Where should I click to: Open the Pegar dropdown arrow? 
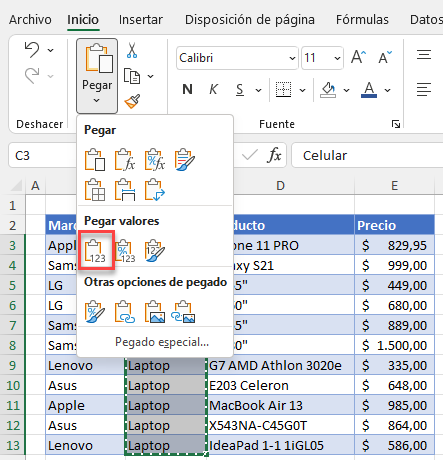tap(96, 100)
